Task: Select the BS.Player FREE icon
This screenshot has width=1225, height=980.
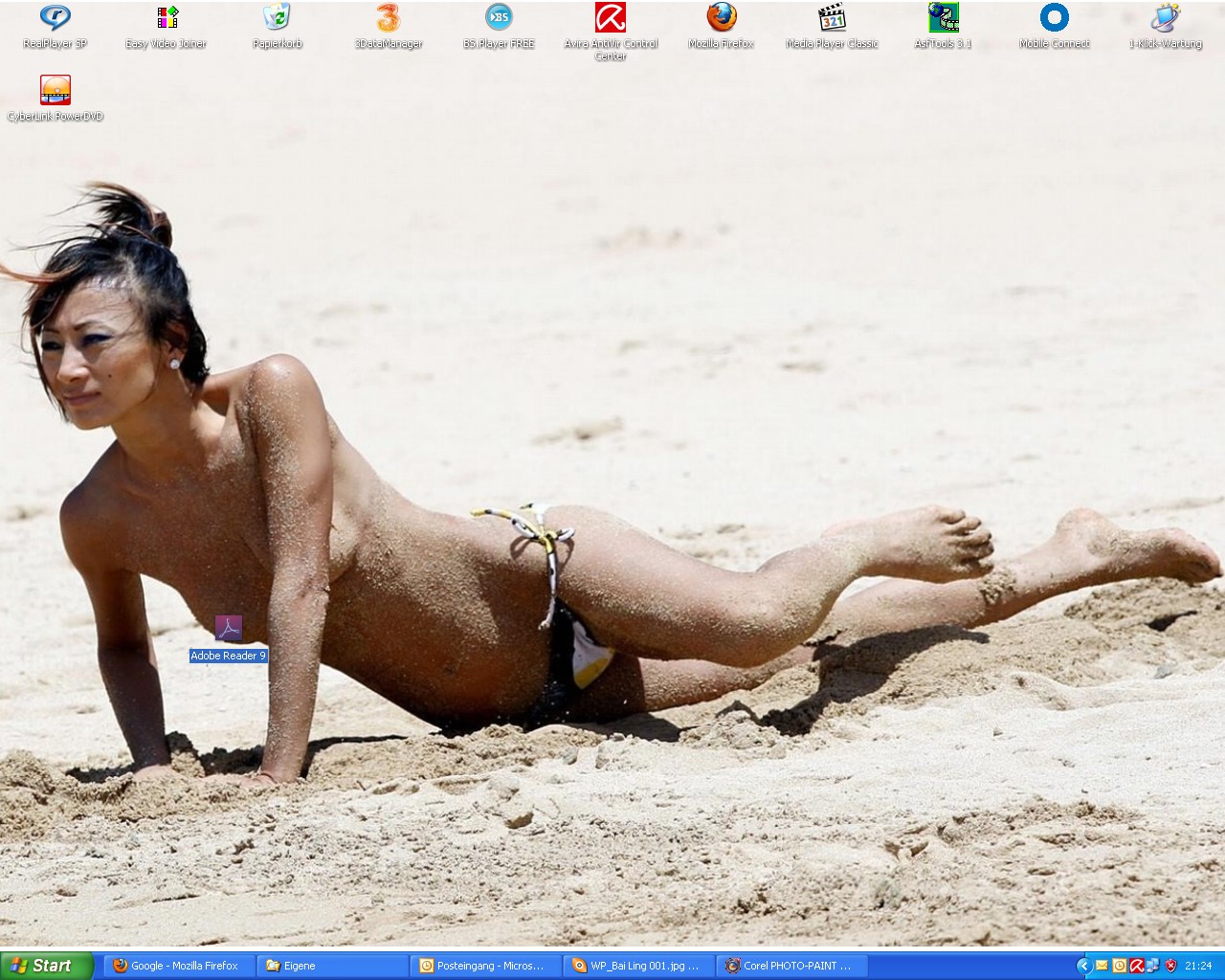Action: click(x=499, y=18)
